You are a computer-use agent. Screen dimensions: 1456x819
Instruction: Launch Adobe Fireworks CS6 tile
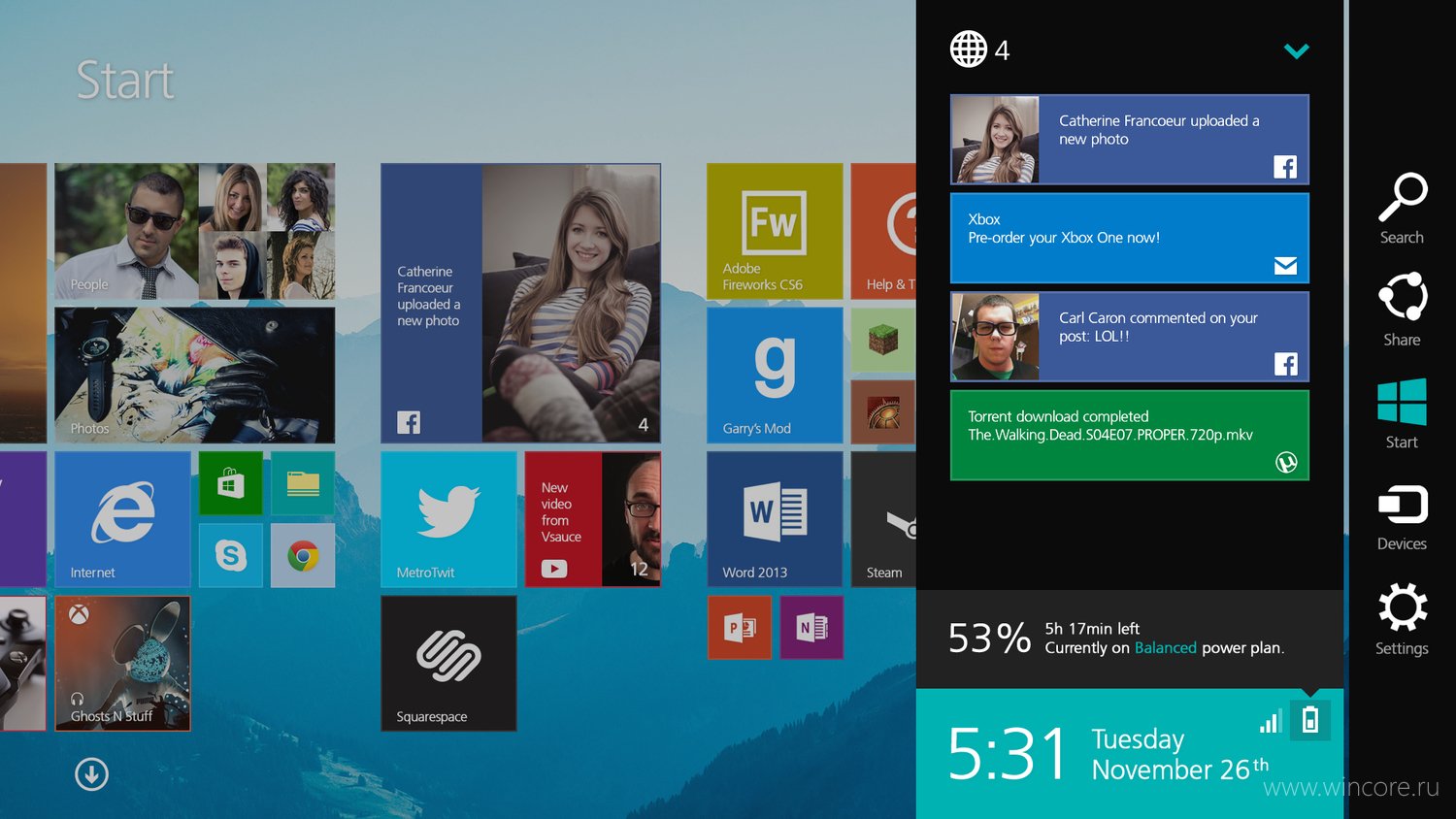pyautogui.click(x=775, y=231)
